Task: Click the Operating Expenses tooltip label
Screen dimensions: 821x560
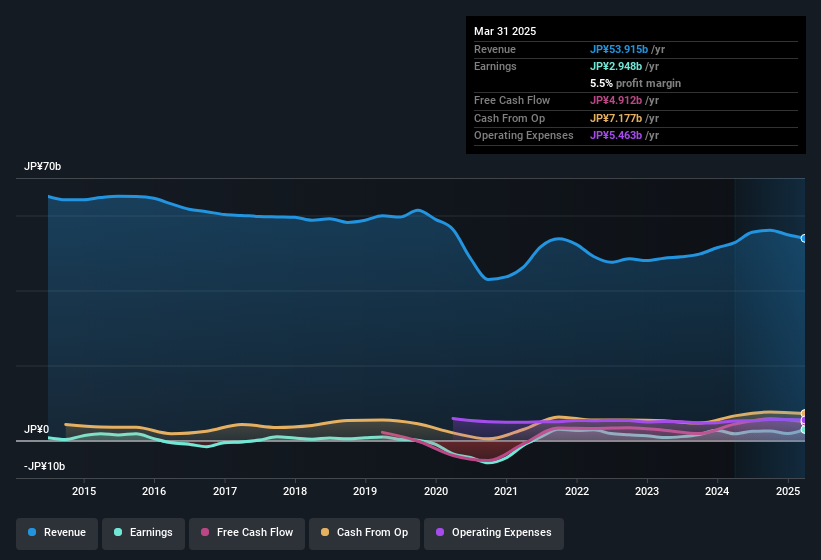Action: [x=524, y=136]
